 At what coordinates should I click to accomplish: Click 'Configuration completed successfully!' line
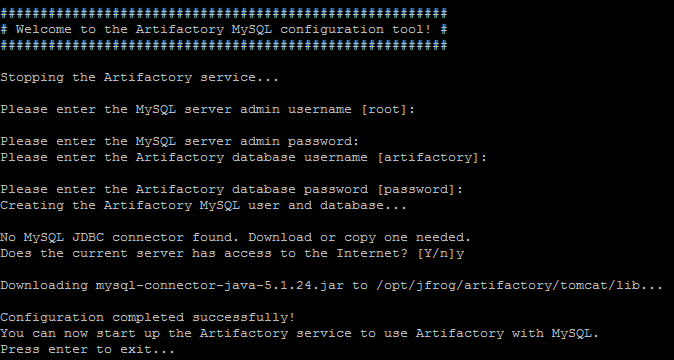[x=147, y=317]
